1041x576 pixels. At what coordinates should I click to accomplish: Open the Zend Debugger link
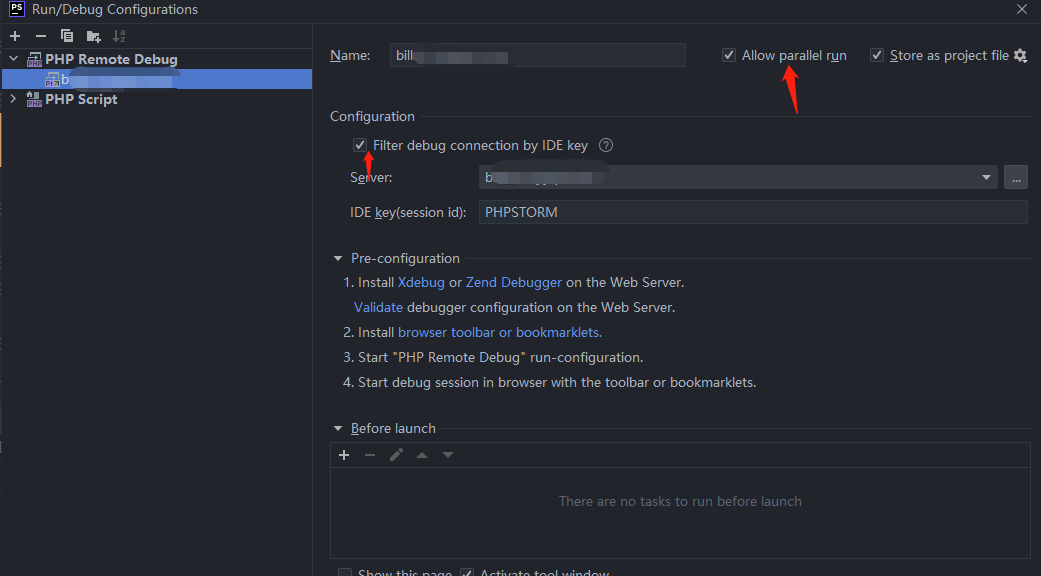click(x=514, y=283)
